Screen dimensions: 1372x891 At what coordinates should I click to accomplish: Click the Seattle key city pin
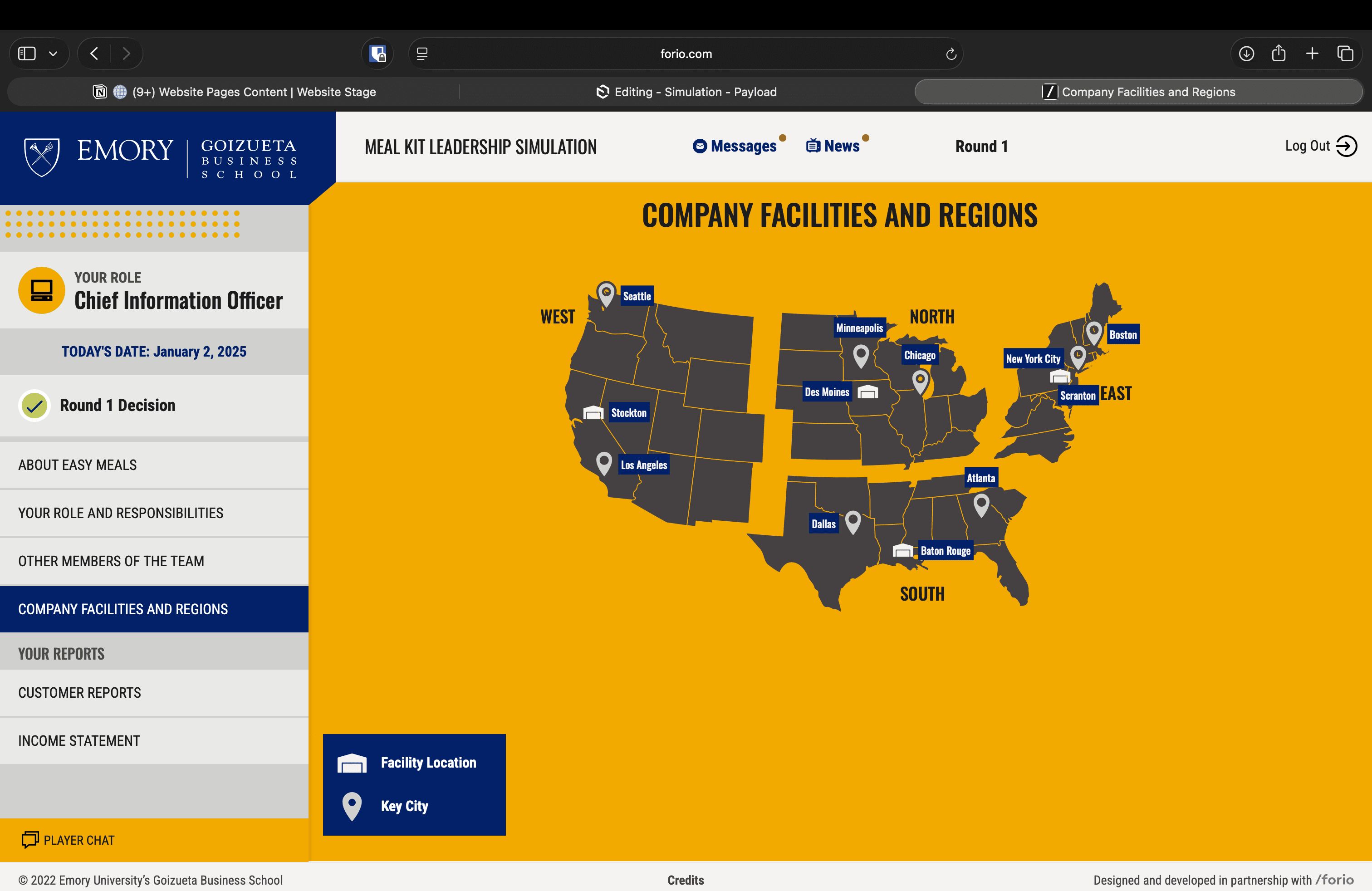pos(606,293)
